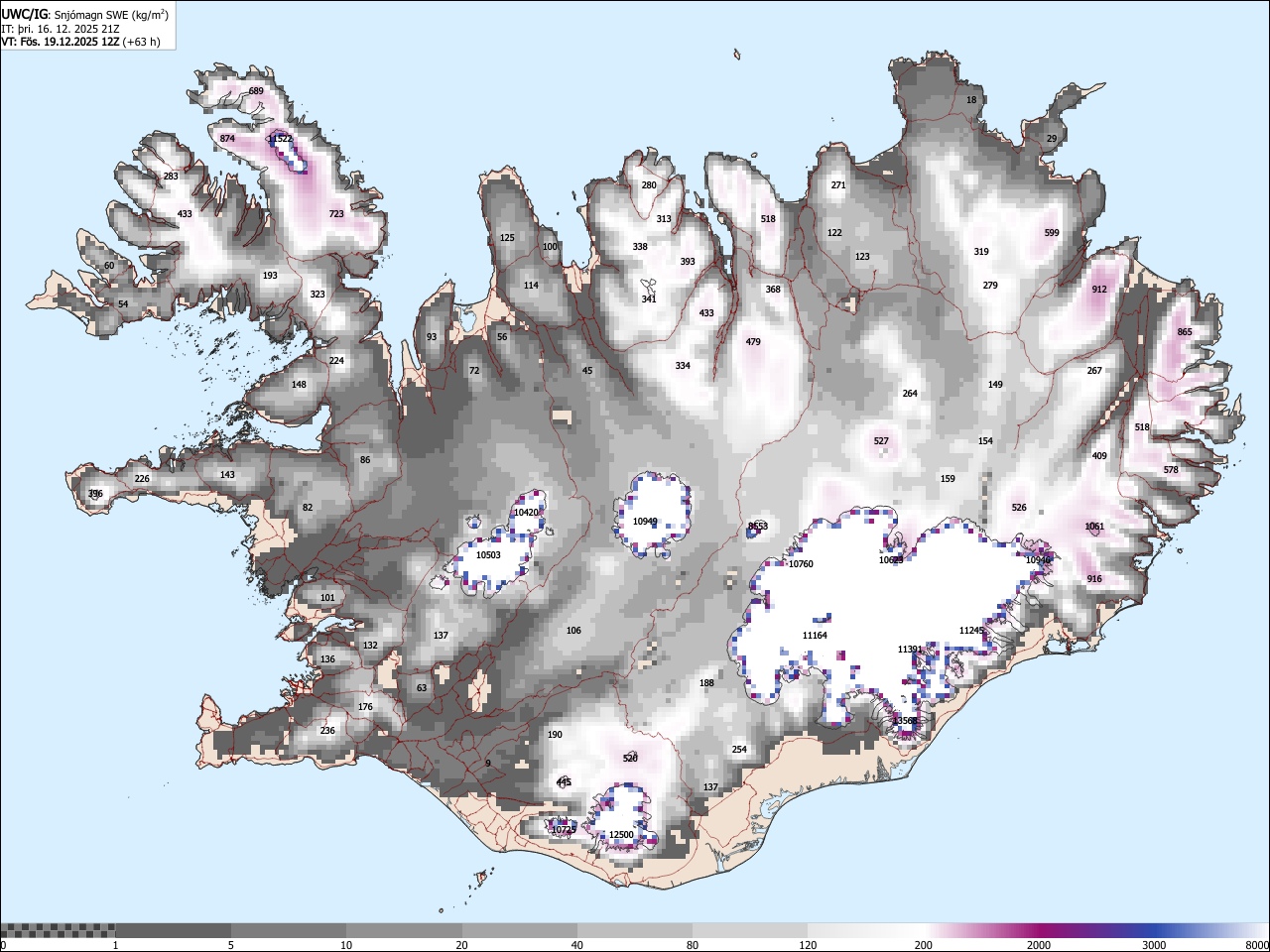Click the value label '54'
The height and width of the screenshot is (952, 1270).
pyautogui.click(x=123, y=304)
